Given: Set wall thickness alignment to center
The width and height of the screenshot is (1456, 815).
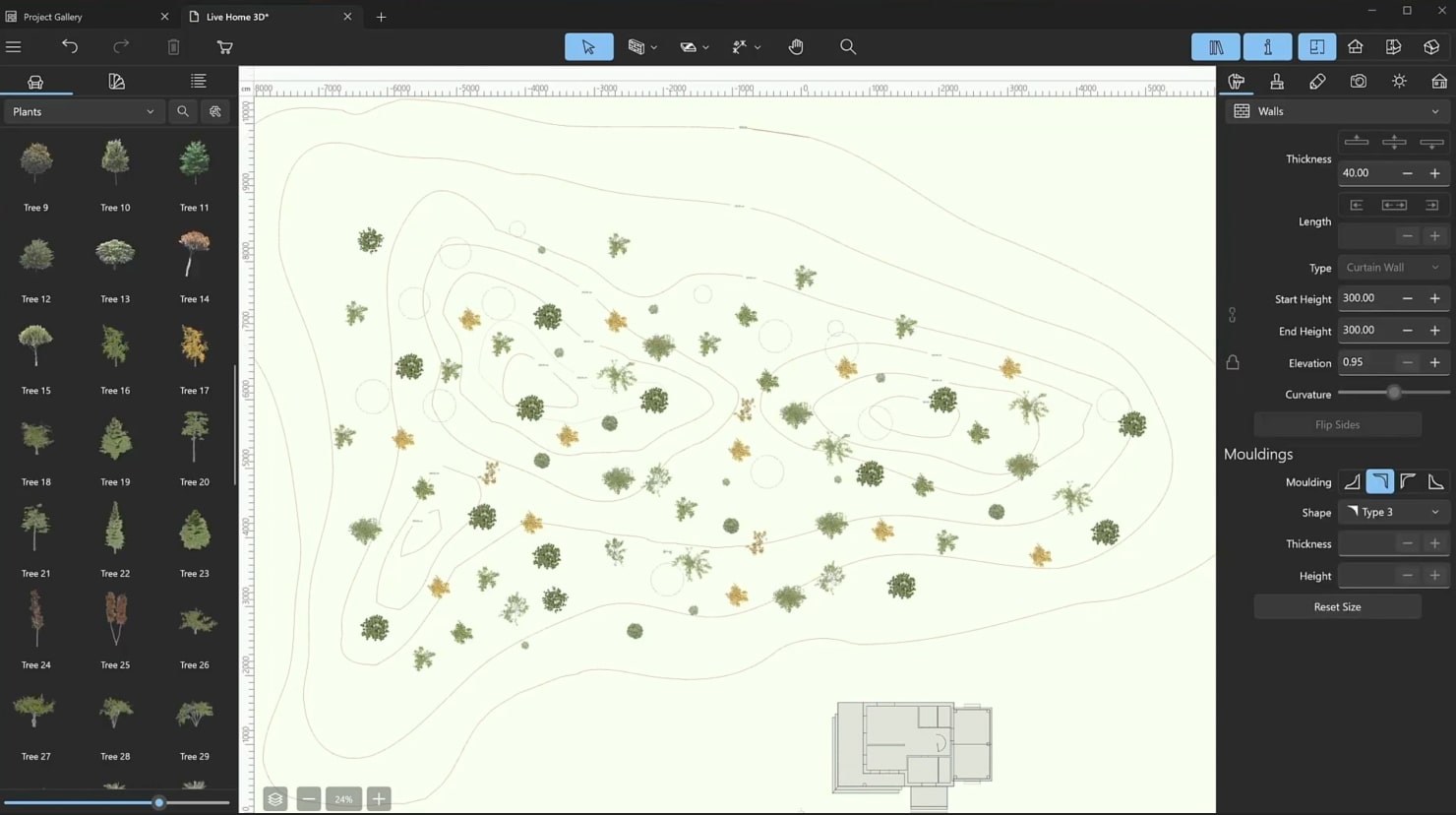Looking at the screenshot, I should [1394, 142].
